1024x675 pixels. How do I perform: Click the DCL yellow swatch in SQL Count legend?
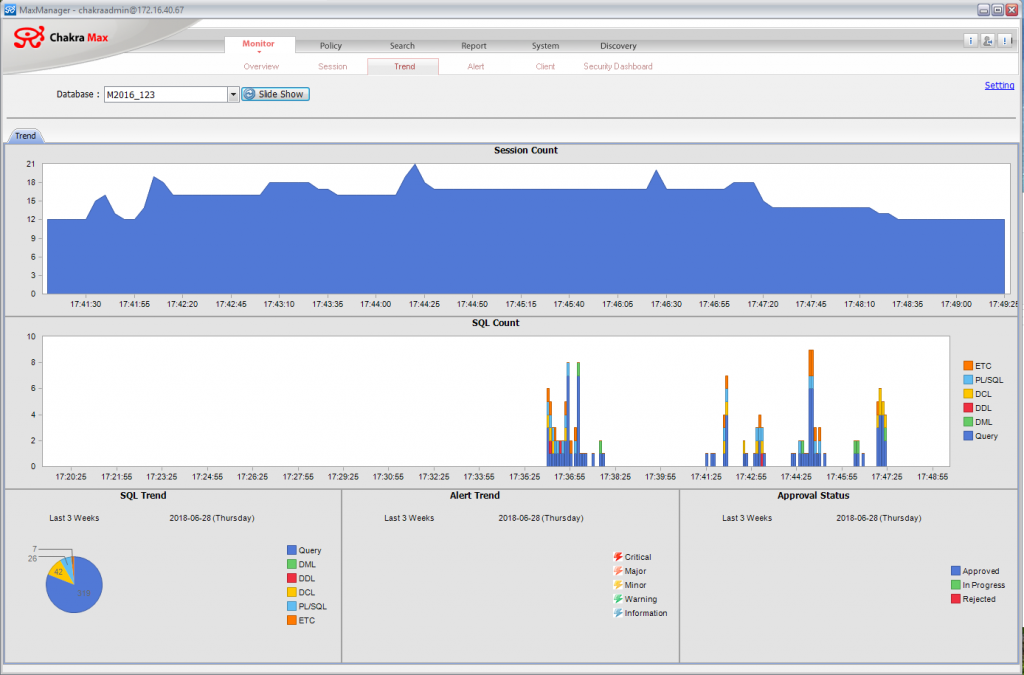(x=968, y=394)
